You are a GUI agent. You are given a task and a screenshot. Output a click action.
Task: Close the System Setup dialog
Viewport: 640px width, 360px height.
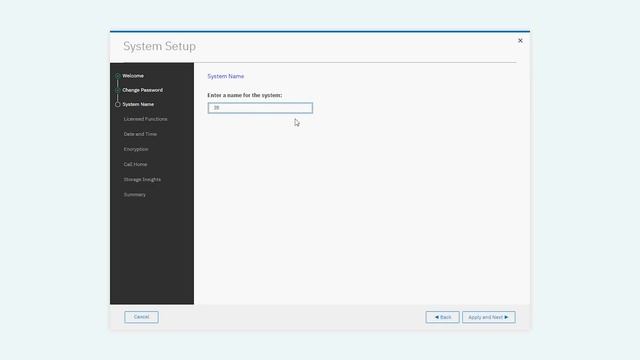(520, 40)
